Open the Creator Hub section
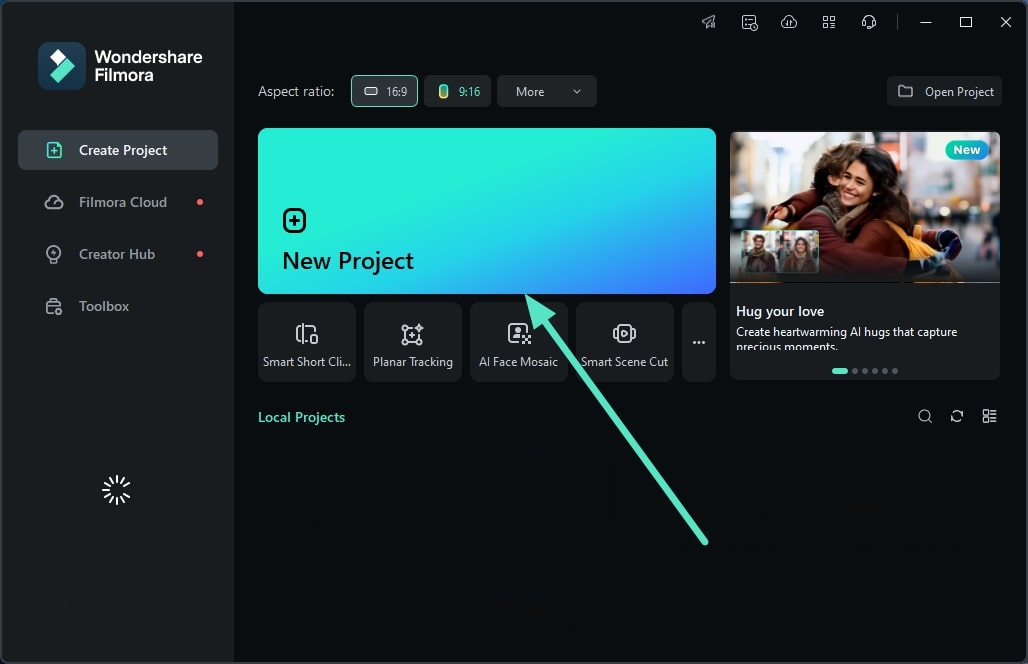This screenshot has width=1028, height=664. [118, 254]
